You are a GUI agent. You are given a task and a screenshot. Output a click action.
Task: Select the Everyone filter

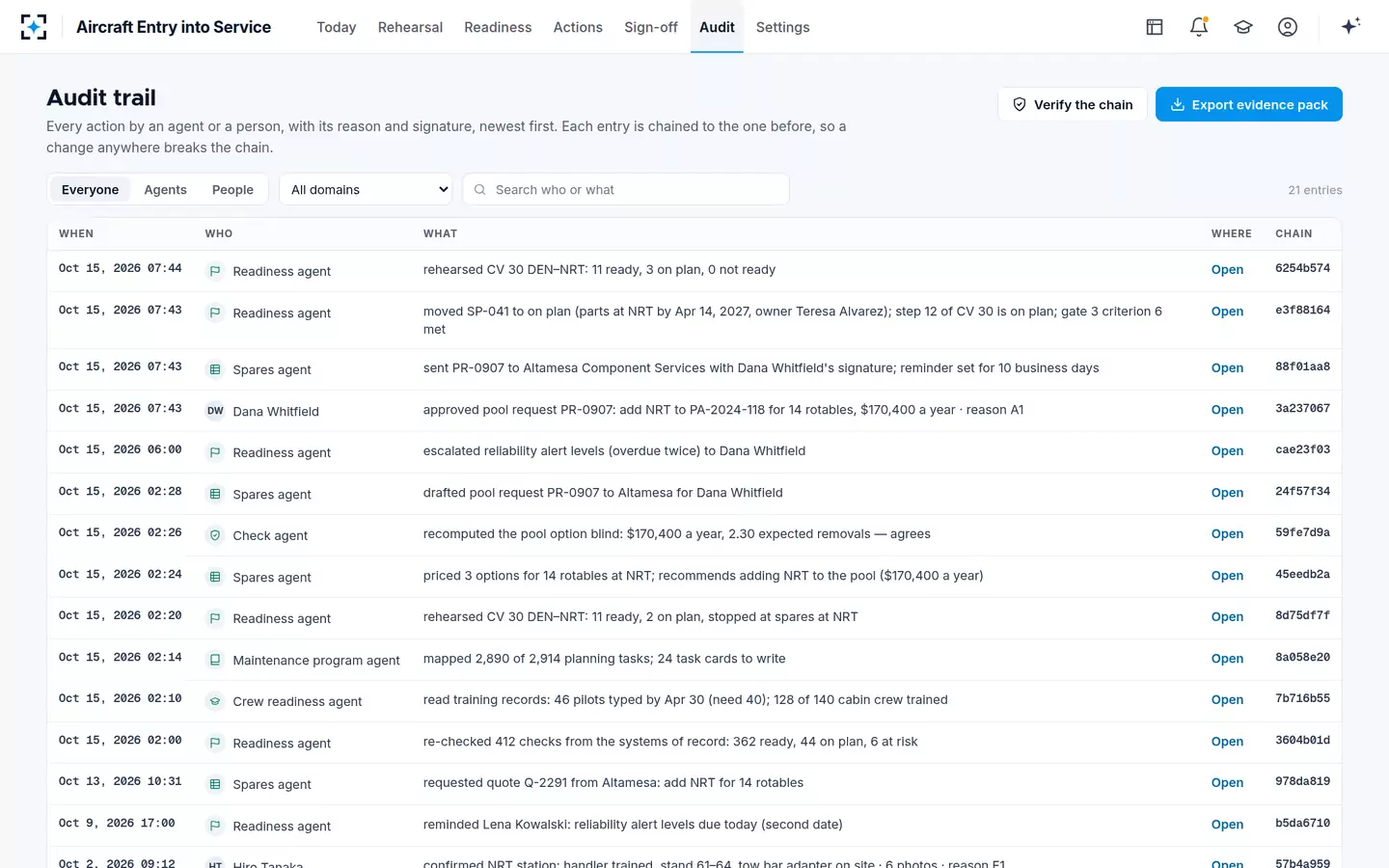pyautogui.click(x=90, y=190)
